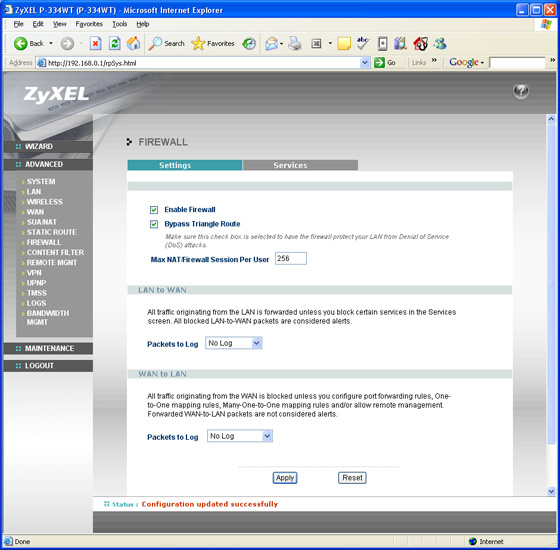
Task: Open the Mail icon dropdown arrow
Action: pyautogui.click(x=281, y=44)
